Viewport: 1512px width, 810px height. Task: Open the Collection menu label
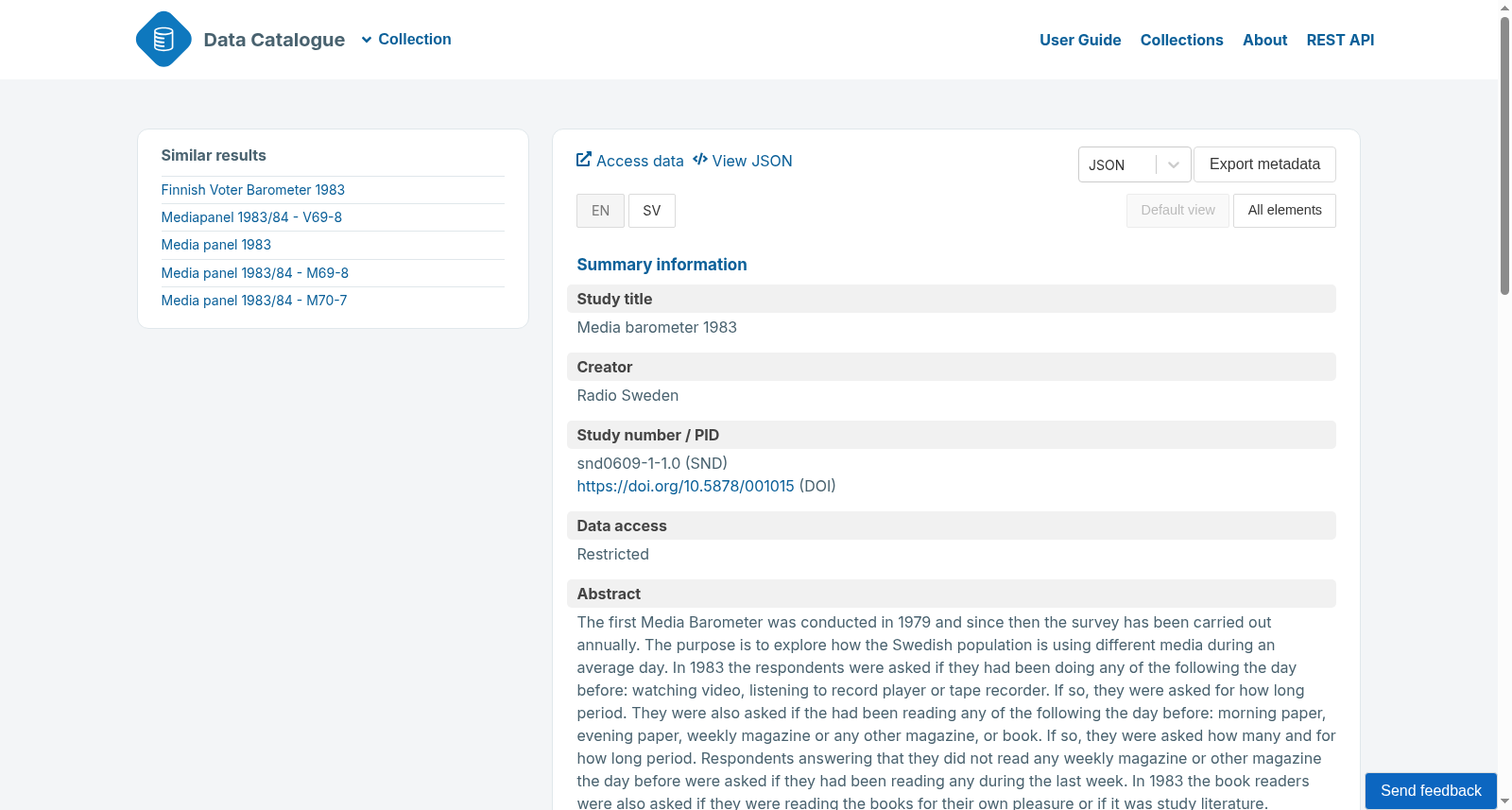click(415, 40)
